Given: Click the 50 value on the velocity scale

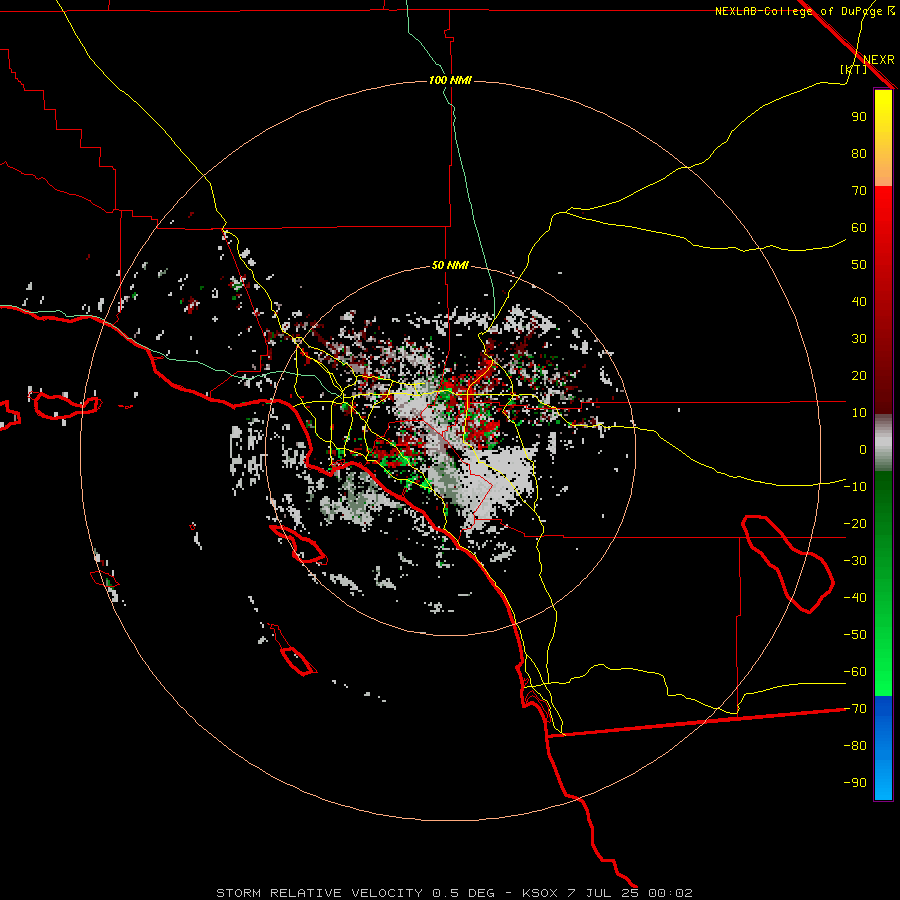Looking at the screenshot, I should pyautogui.click(x=859, y=265).
